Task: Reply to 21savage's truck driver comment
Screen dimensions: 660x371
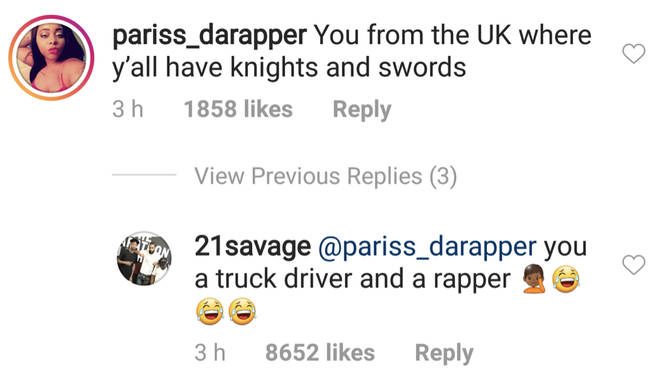Action: pyautogui.click(x=444, y=354)
